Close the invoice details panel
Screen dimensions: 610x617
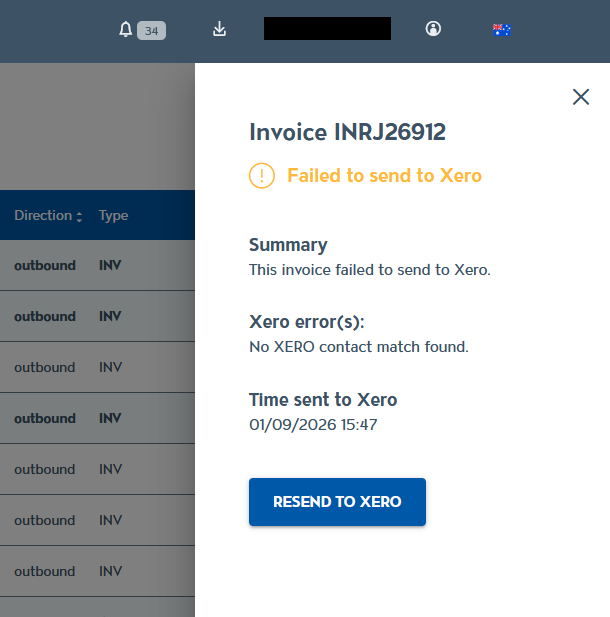pyautogui.click(x=580, y=97)
